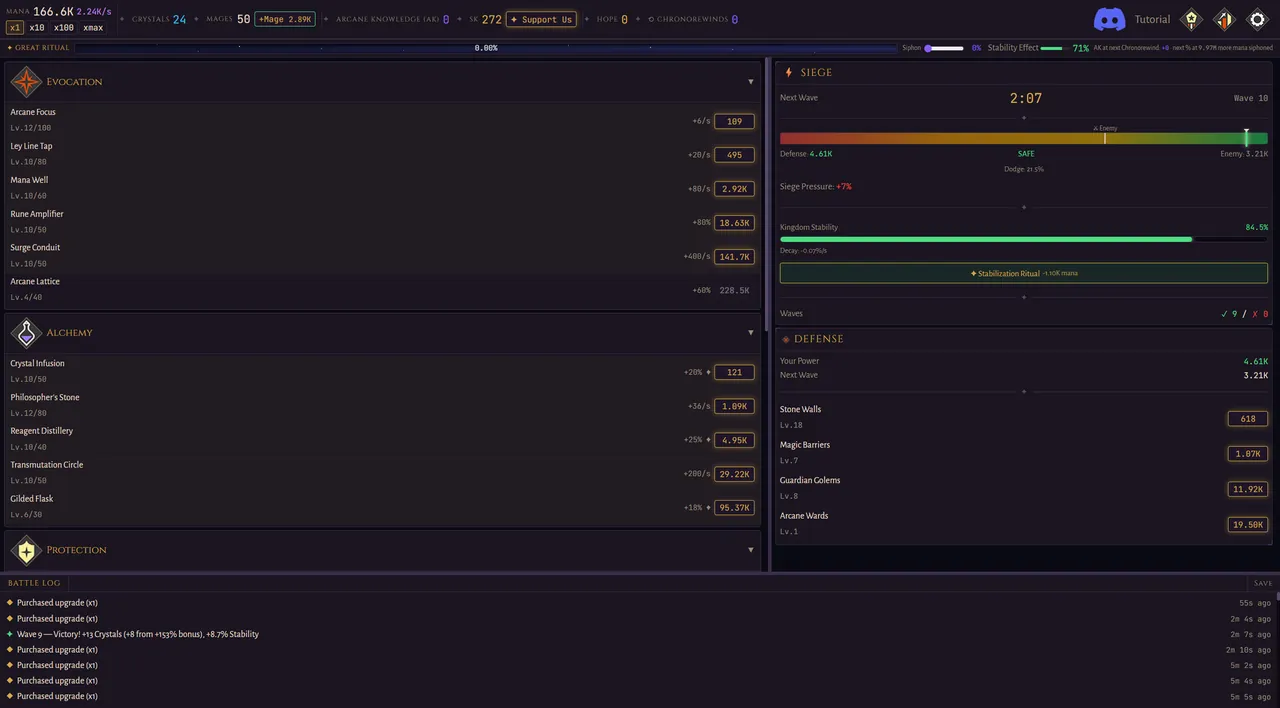Select the x1 purchase multiplier
The width and height of the screenshot is (1280, 708).
click(x=15, y=28)
